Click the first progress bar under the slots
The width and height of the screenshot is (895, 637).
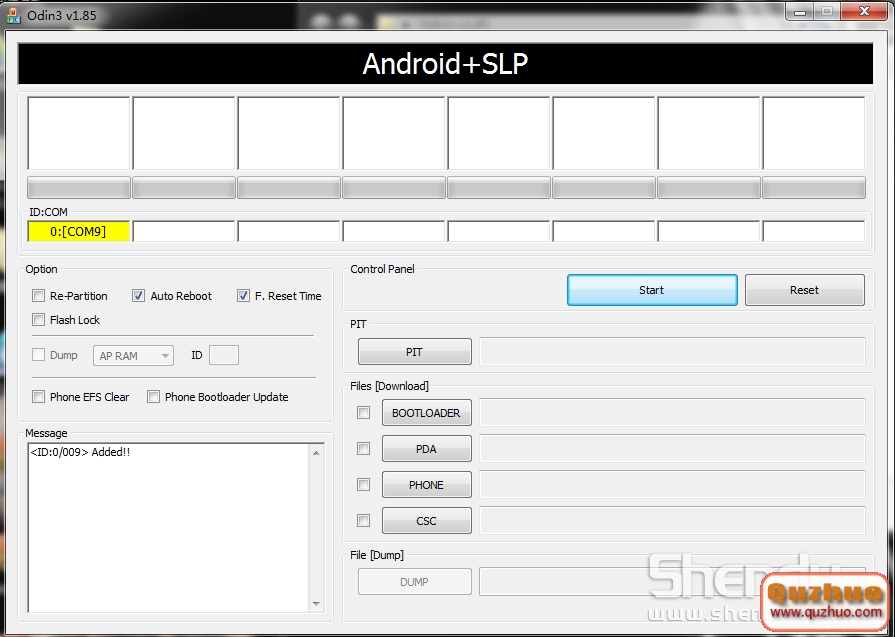click(x=79, y=187)
